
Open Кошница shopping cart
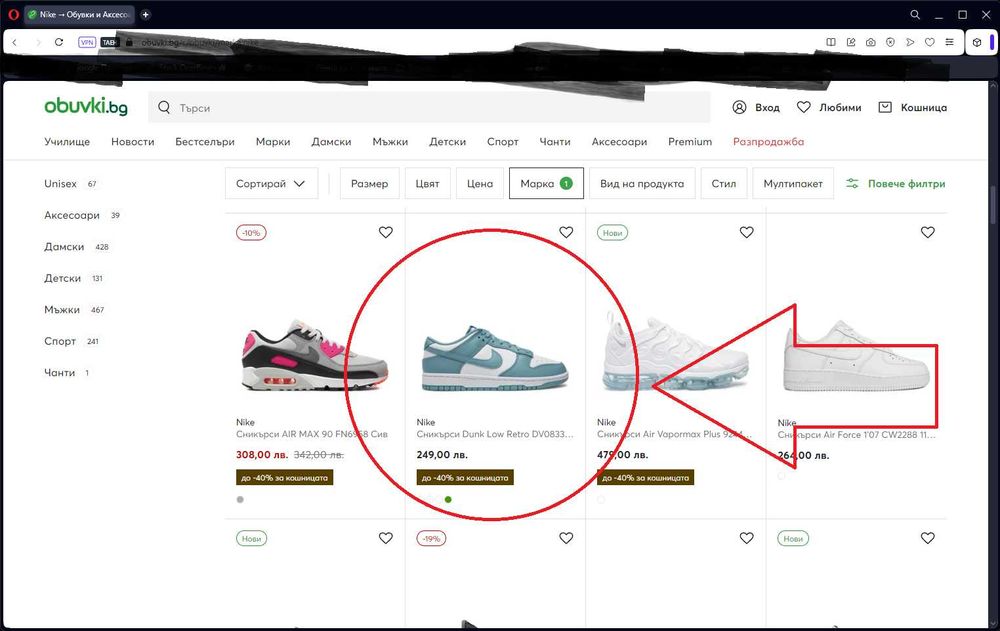(x=913, y=107)
